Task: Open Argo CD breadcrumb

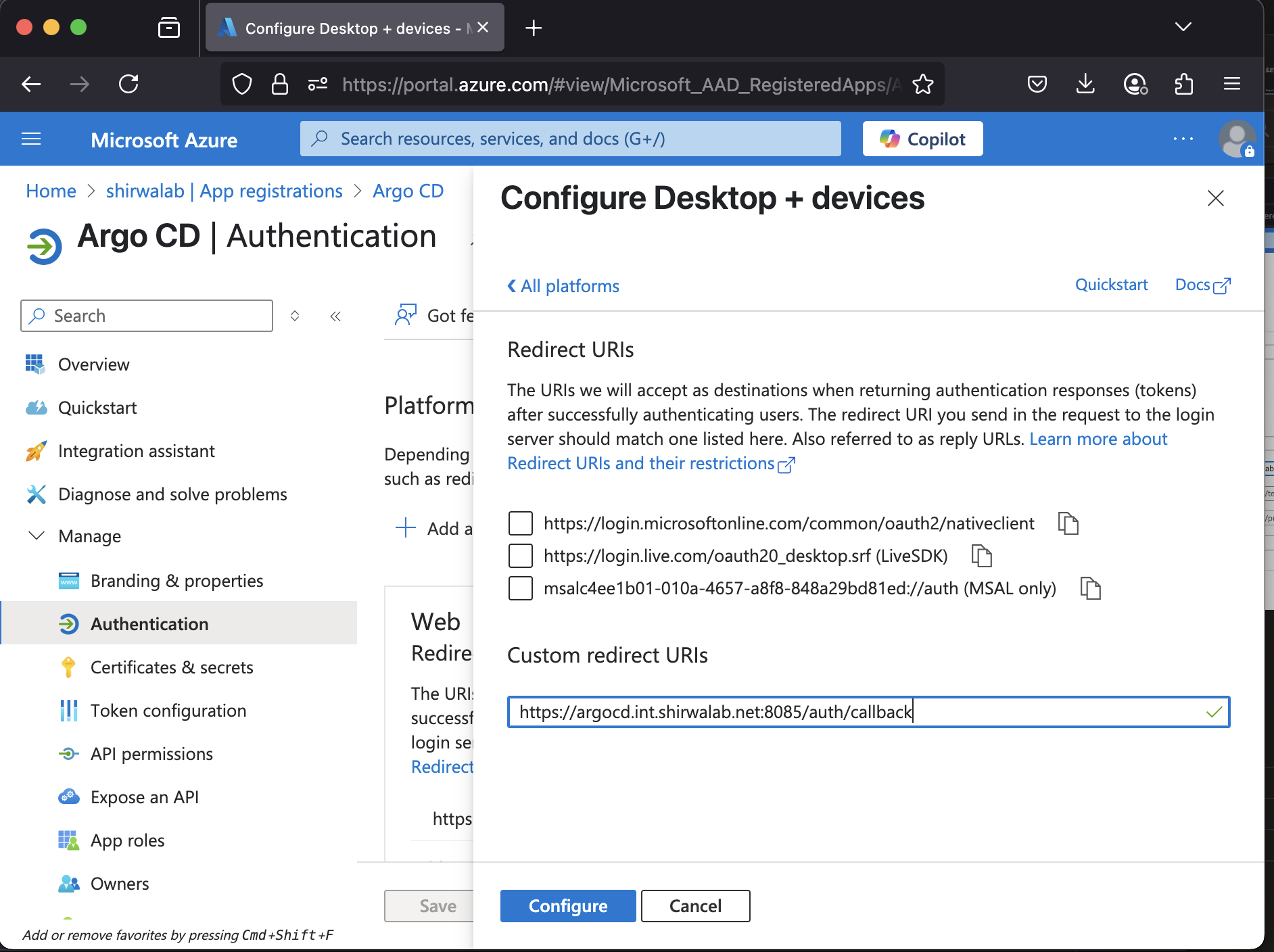Action: (x=408, y=191)
